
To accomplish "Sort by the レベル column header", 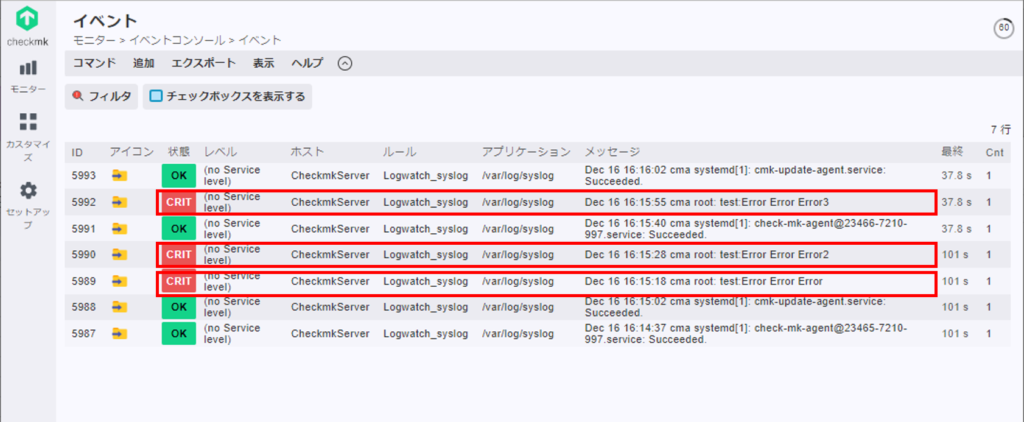I will [221, 152].
